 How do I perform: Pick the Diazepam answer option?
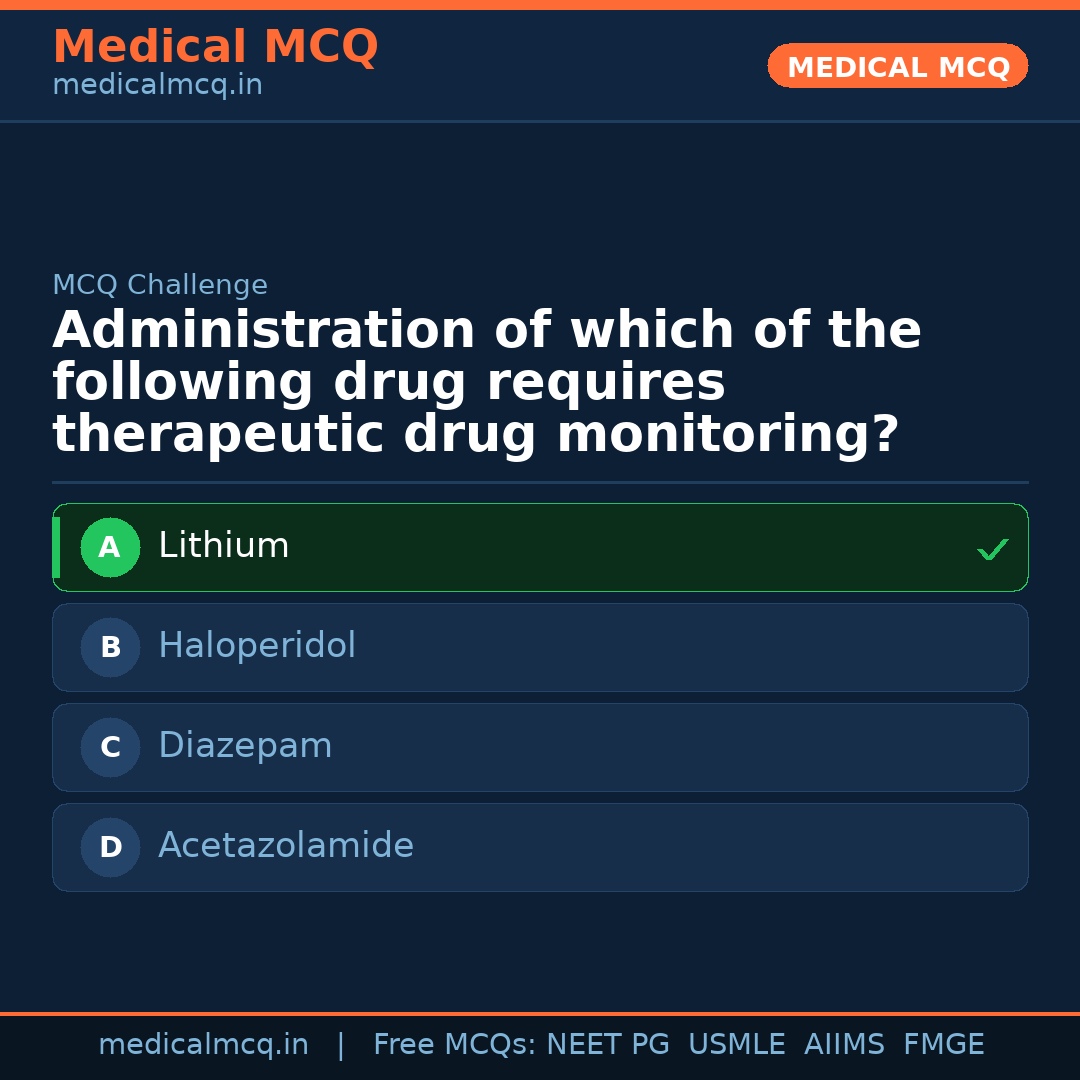[540, 747]
